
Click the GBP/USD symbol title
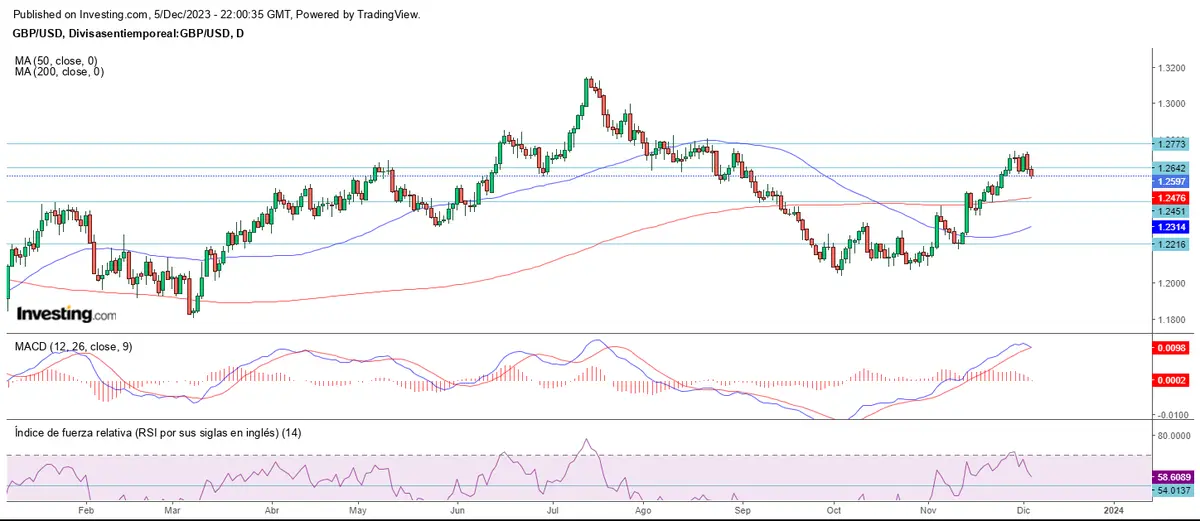pyautogui.click(x=127, y=33)
